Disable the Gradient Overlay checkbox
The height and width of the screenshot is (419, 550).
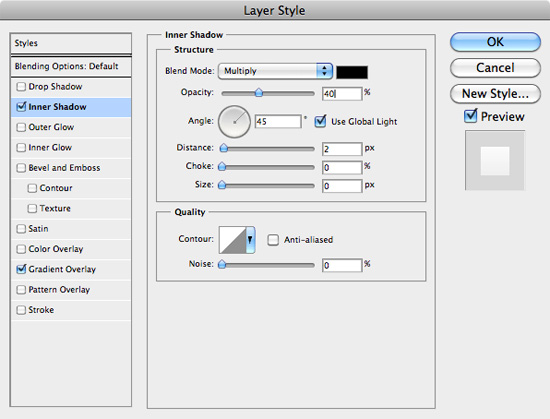click(x=21, y=269)
